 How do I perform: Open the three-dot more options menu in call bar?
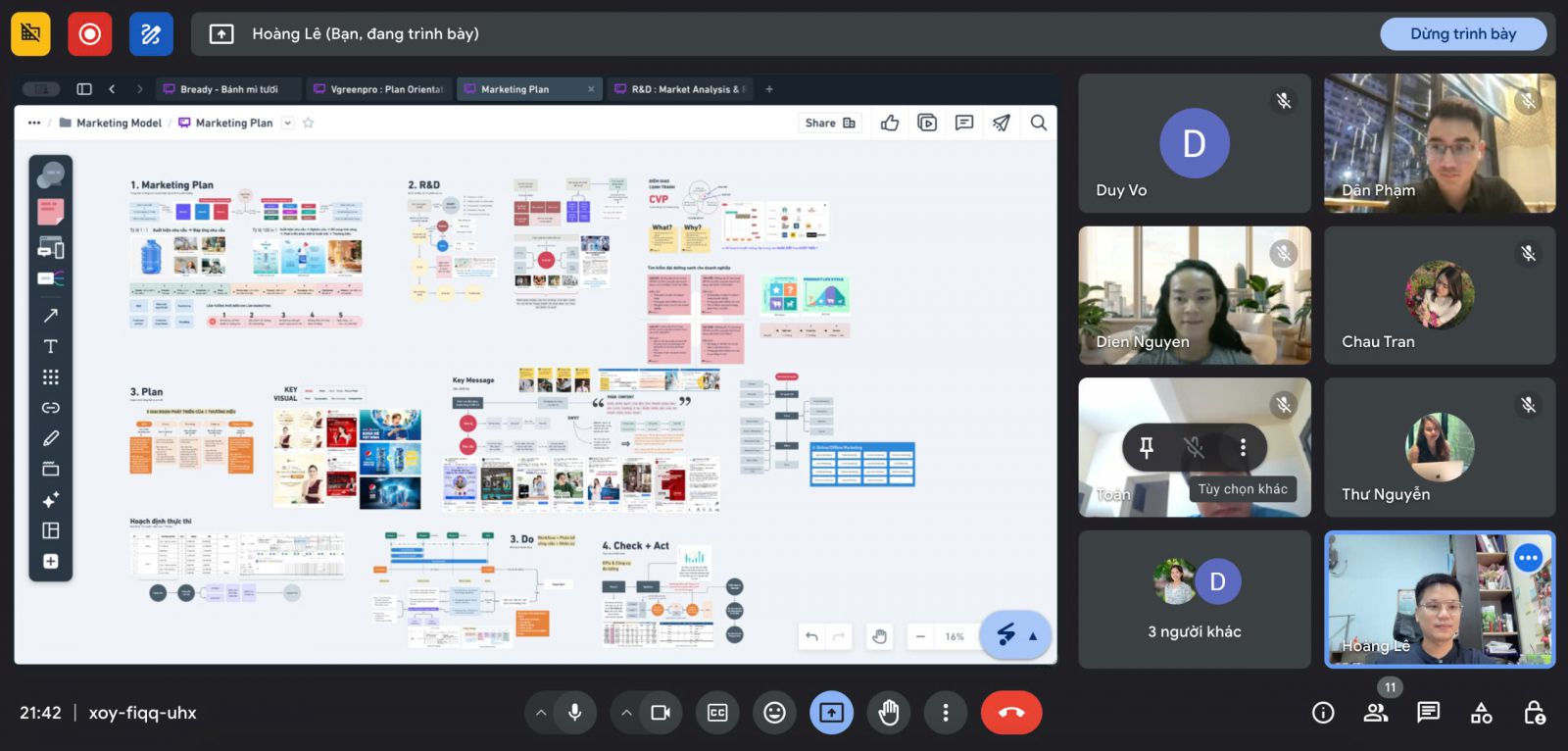click(x=946, y=713)
